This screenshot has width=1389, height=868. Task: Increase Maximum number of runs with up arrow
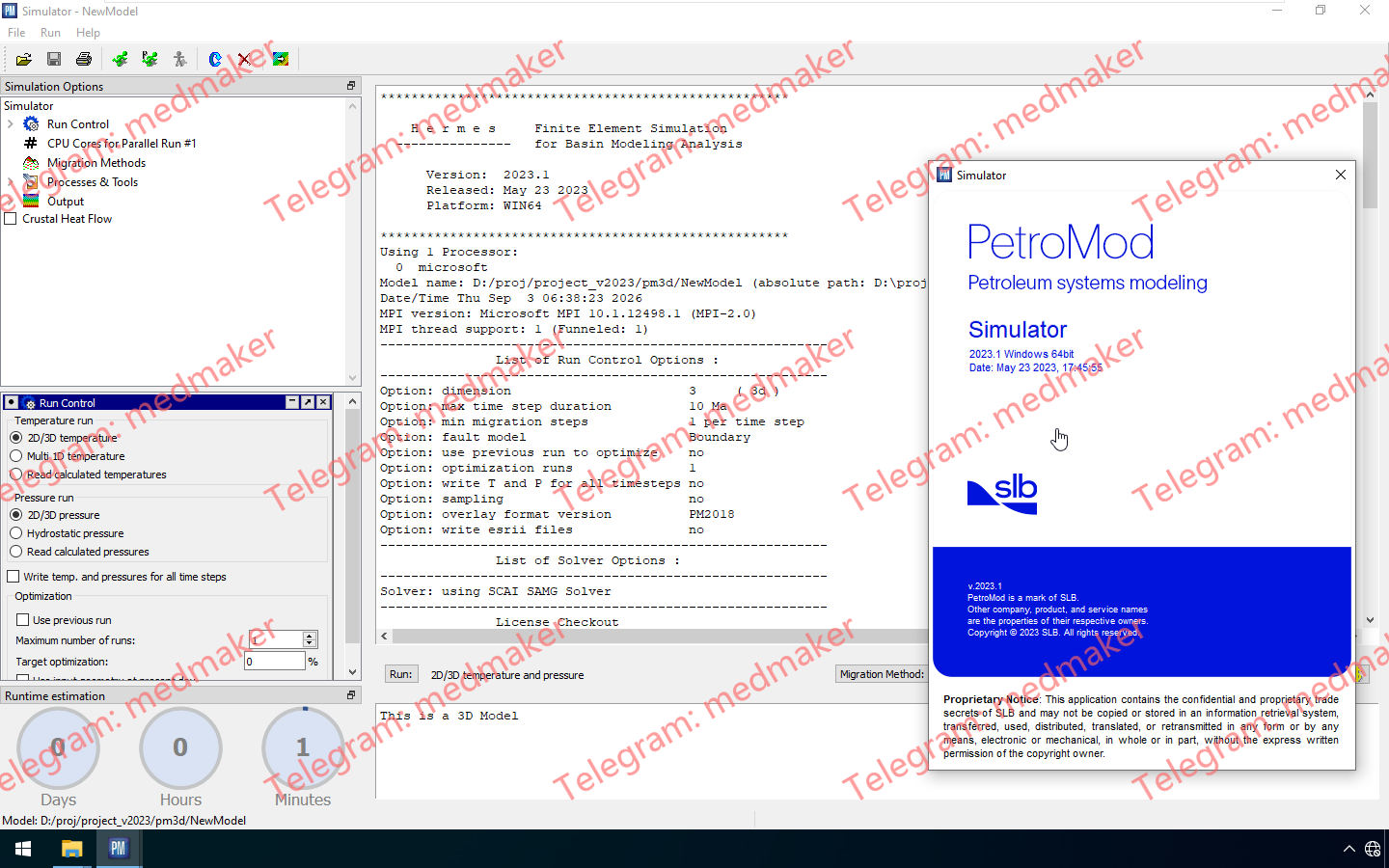tap(310, 636)
